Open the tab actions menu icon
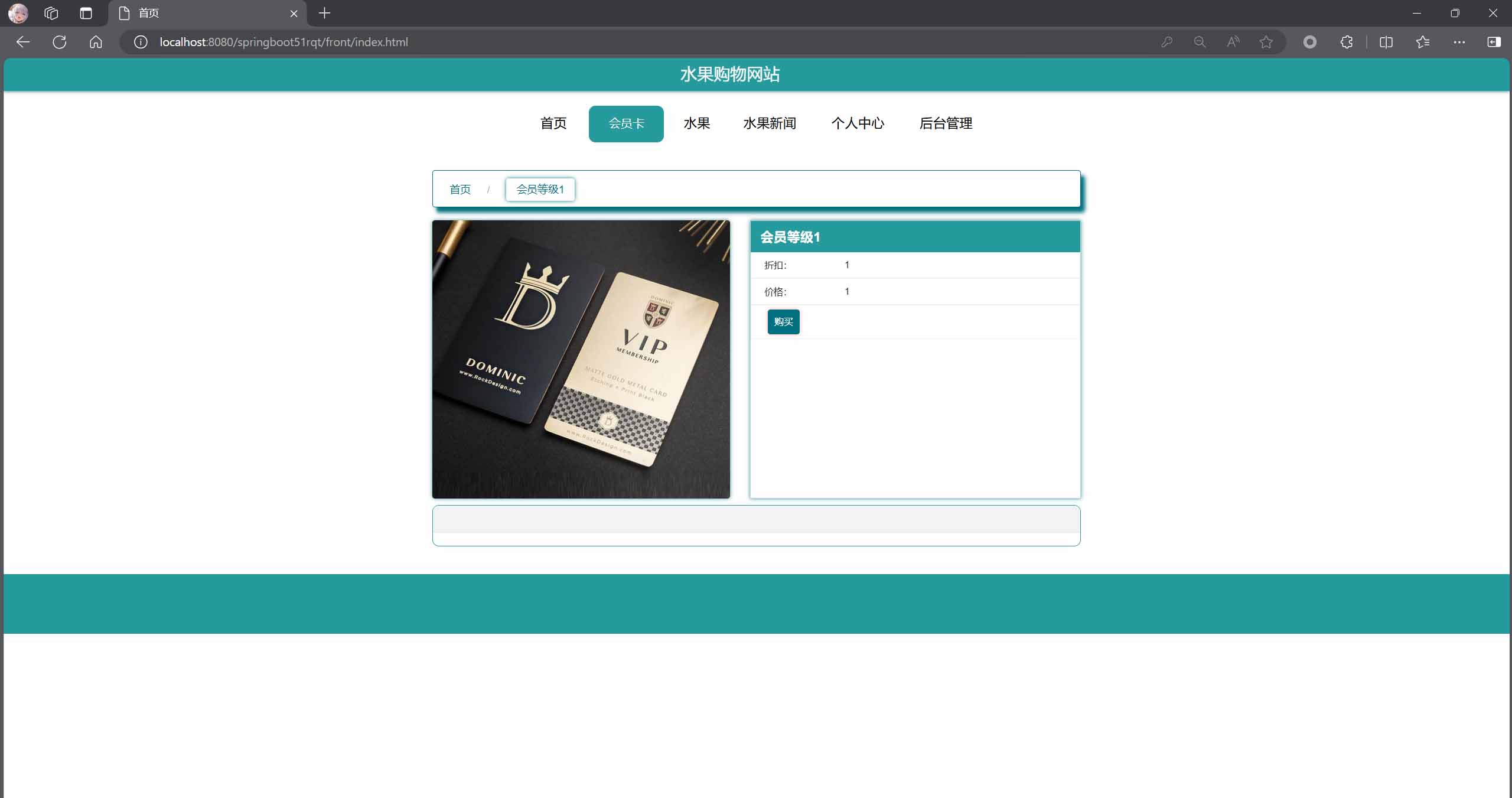 tap(86, 13)
